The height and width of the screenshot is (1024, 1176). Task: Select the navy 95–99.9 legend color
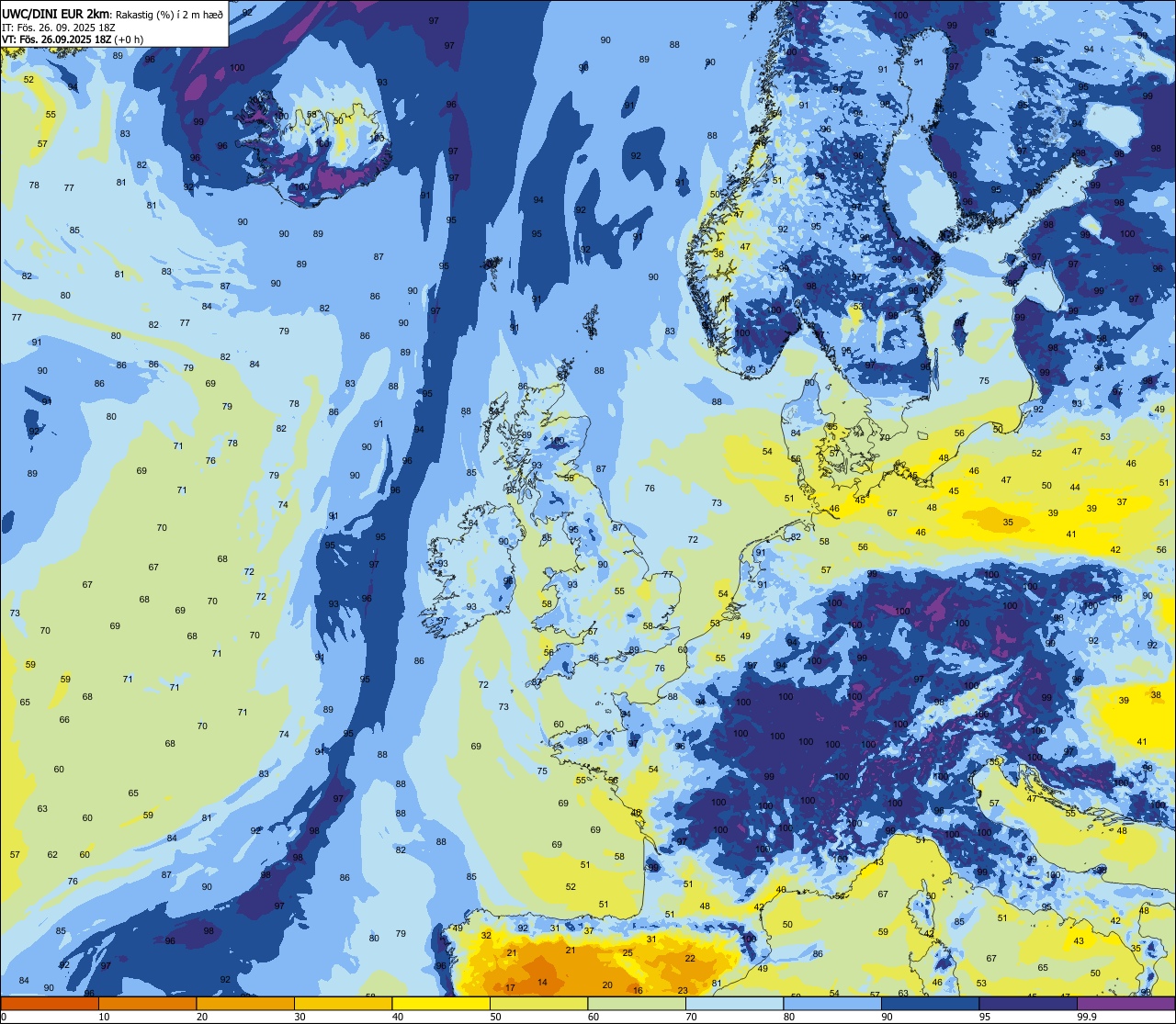pyautogui.click(x=1028, y=1003)
